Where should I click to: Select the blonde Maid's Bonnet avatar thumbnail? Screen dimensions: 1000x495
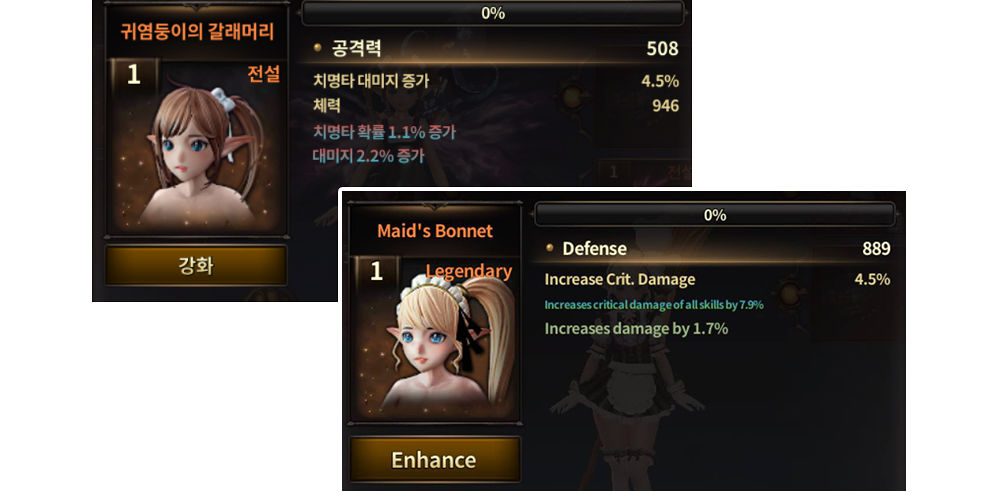pos(434,338)
